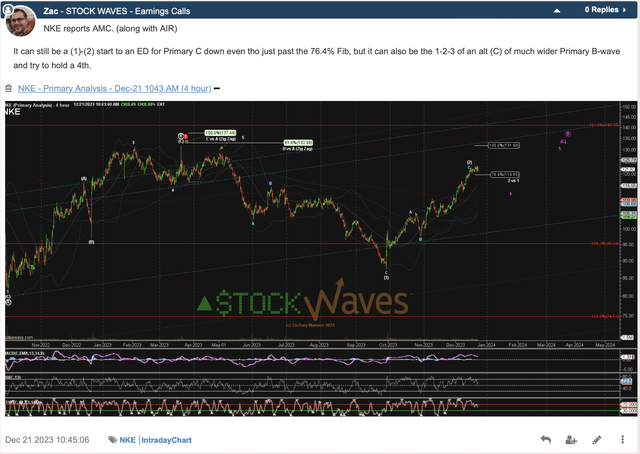This screenshot has height=454, width=640.
Task: Click the small user icon over the avatar
Action: 8,9
